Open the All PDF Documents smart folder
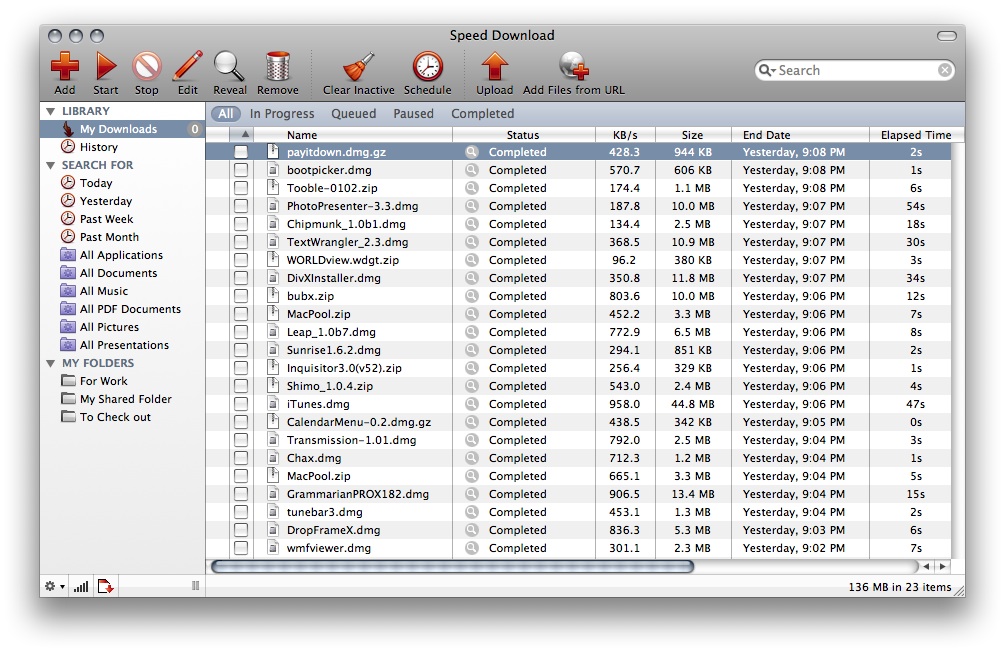 (130, 309)
